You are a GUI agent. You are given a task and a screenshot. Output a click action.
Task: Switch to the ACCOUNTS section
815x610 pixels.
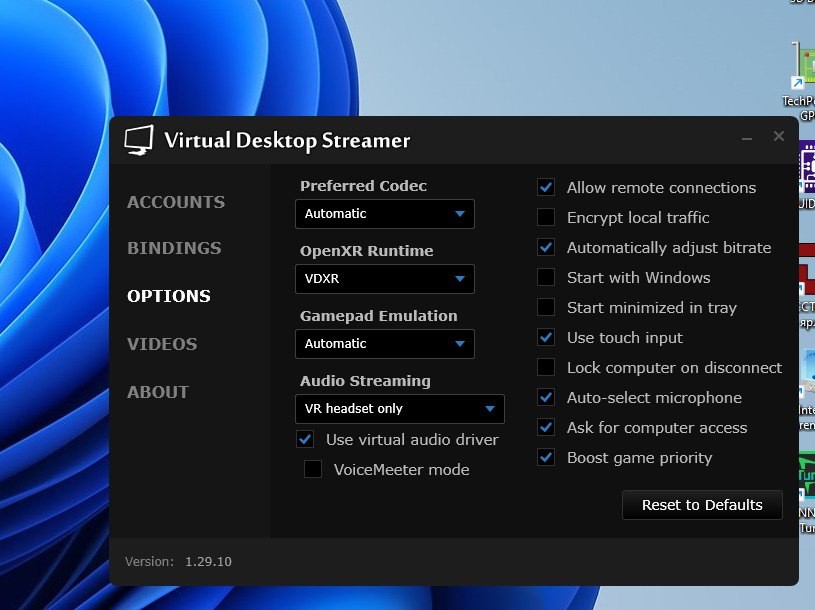(176, 202)
